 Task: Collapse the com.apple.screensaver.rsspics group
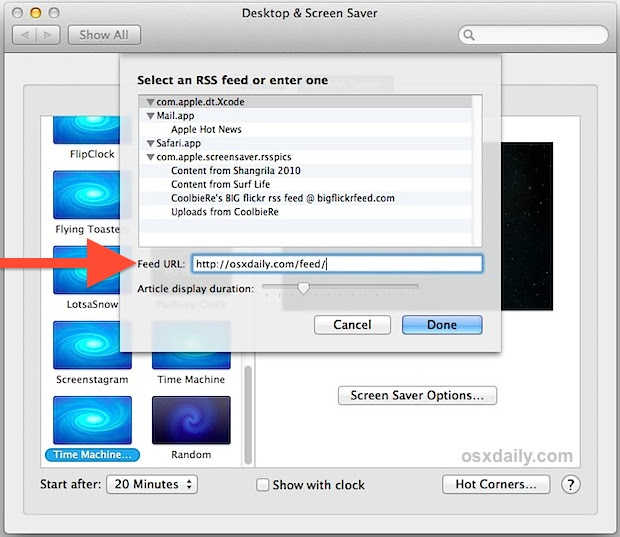coord(150,157)
